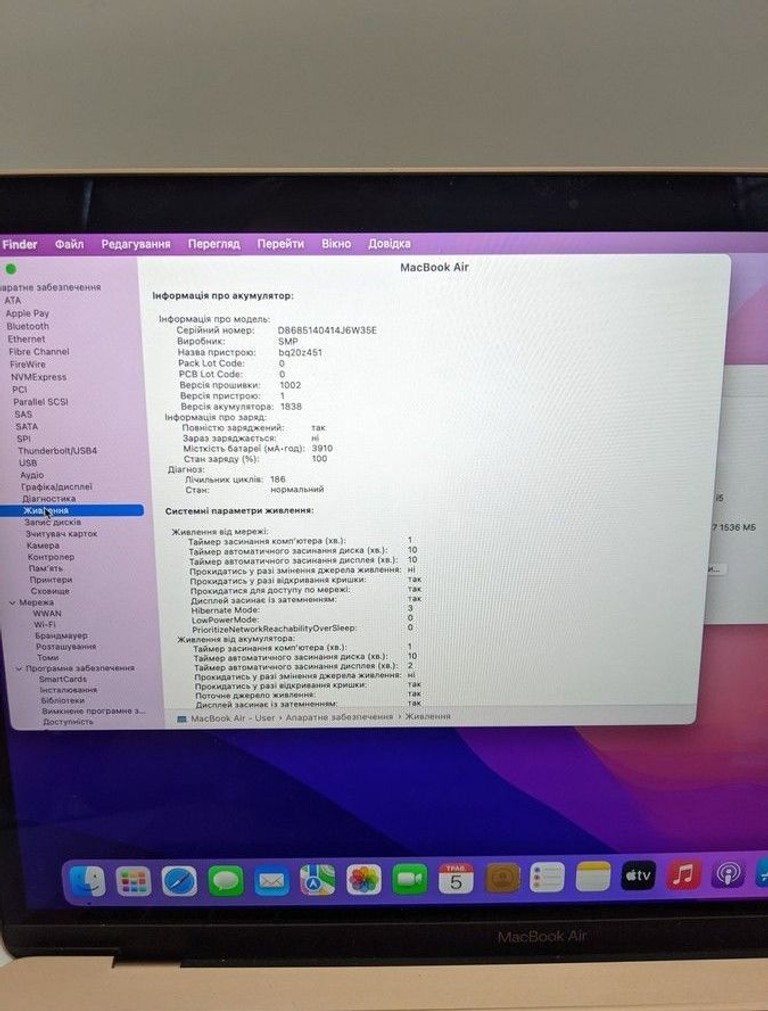Select WWAN under Мережа

pyautogui.click(x=47, y=614)
